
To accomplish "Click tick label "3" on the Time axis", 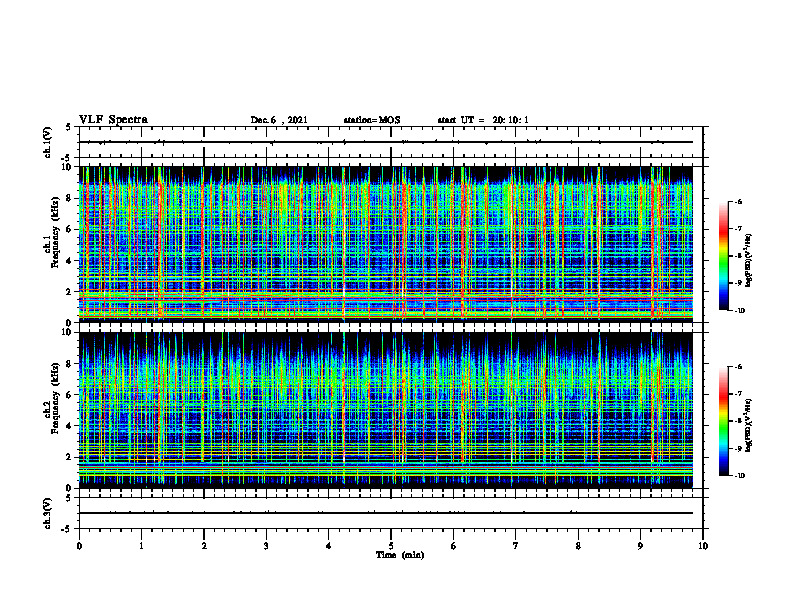I will pos(266,546).
